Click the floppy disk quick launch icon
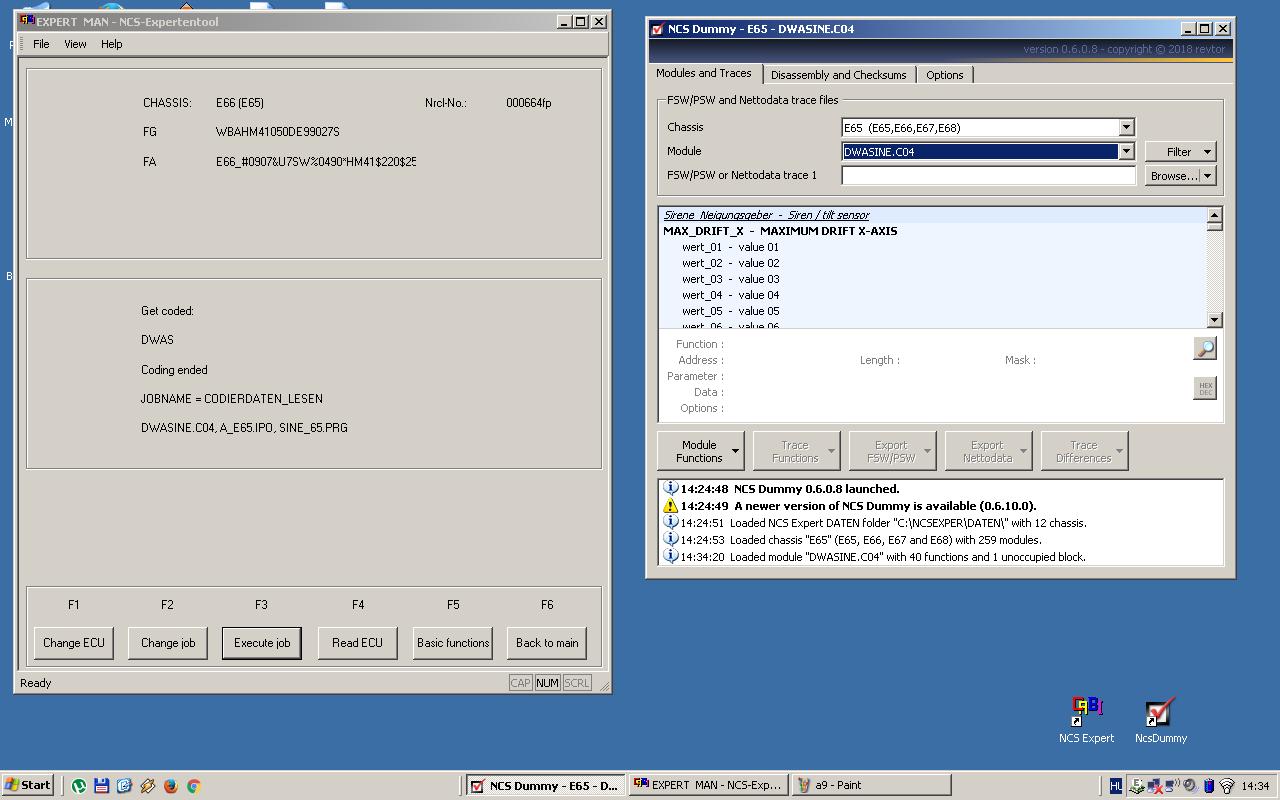The image size is (1280, 800). [x=101, y=786]
